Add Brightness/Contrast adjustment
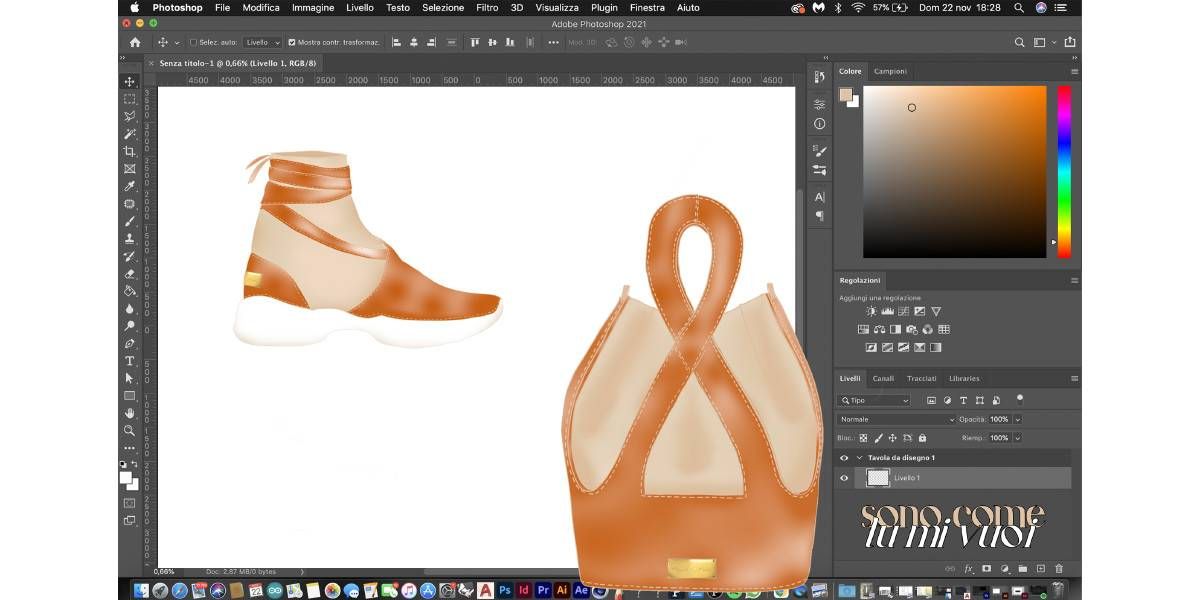The image size is (1200, 600). pyautogui.click(x=870, y=312)
